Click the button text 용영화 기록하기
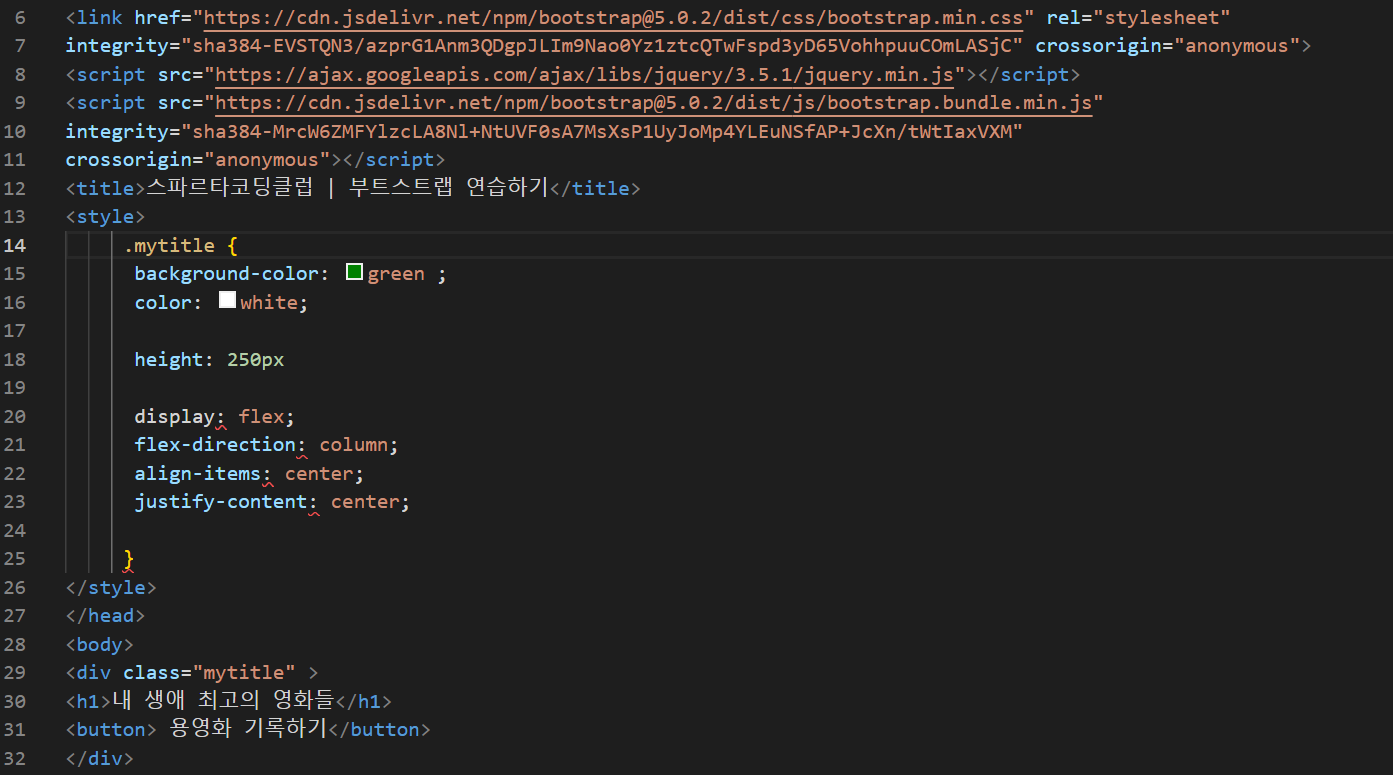1393x775 pixels. (x=249, y=729)
